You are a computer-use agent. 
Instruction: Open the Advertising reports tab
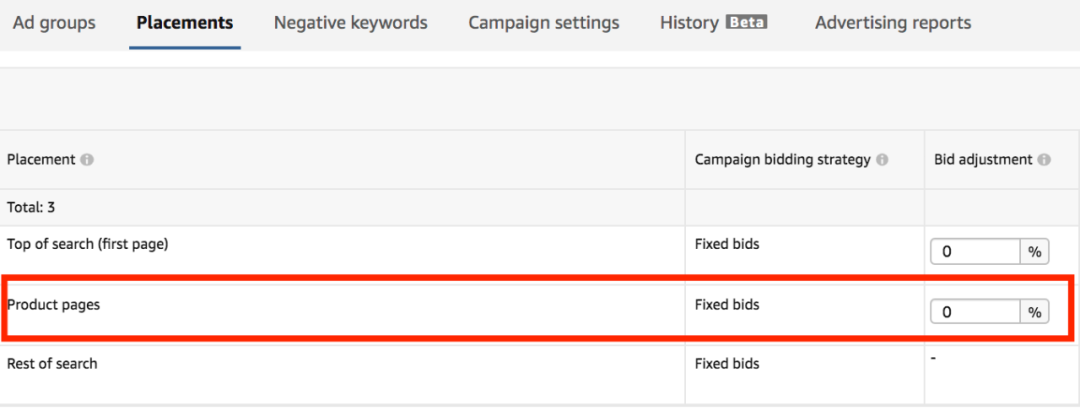893,23
